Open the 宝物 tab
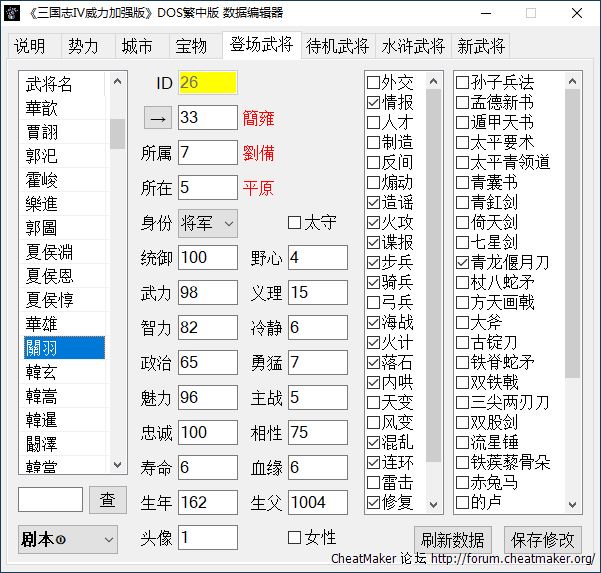Viewport: 601px width, 573px height. click(191, 47)
